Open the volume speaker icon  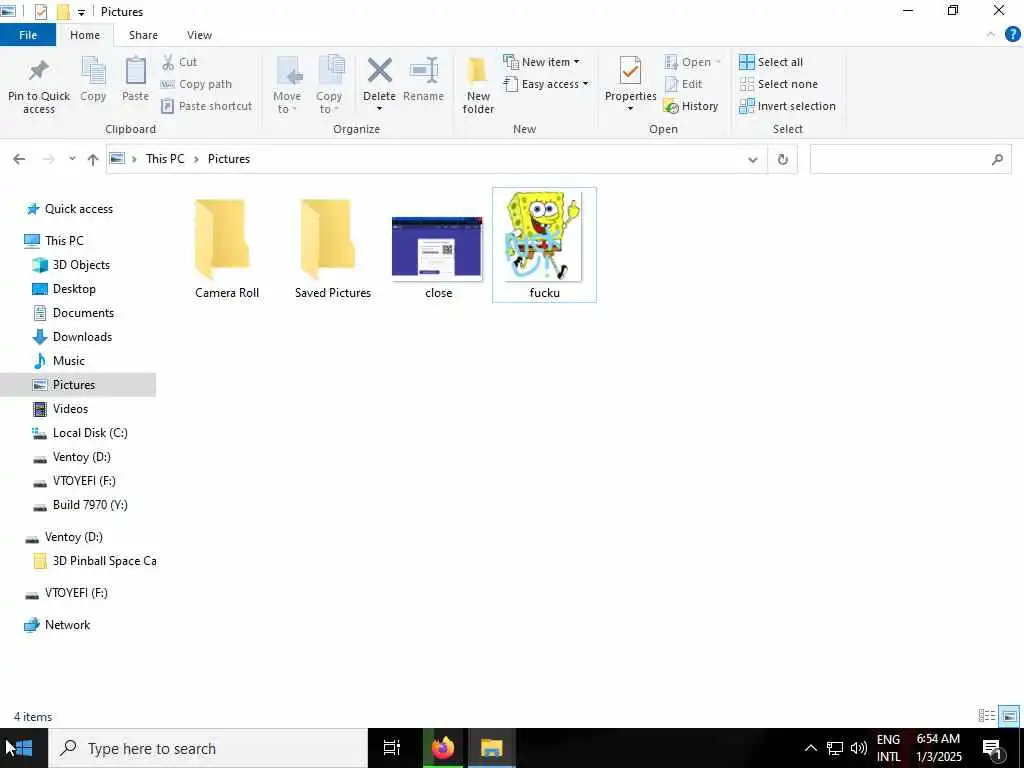click(x=859, y=748)
